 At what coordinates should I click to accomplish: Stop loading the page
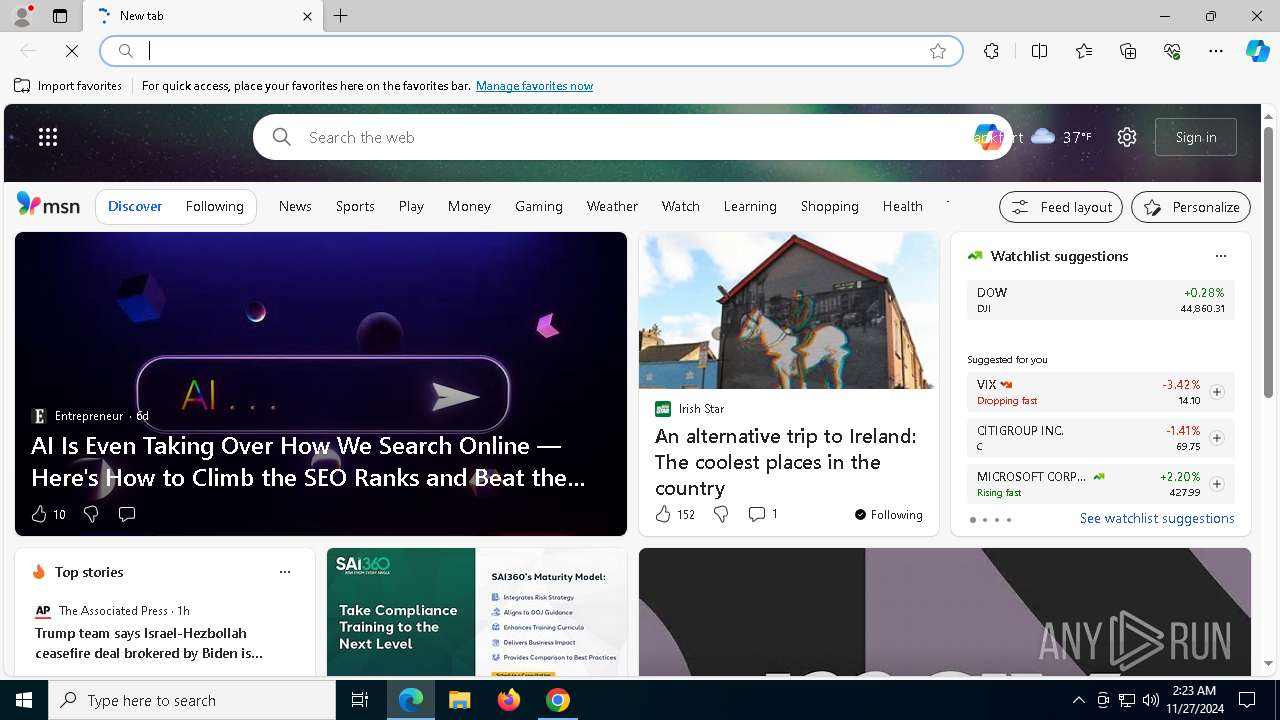(72, 50)
